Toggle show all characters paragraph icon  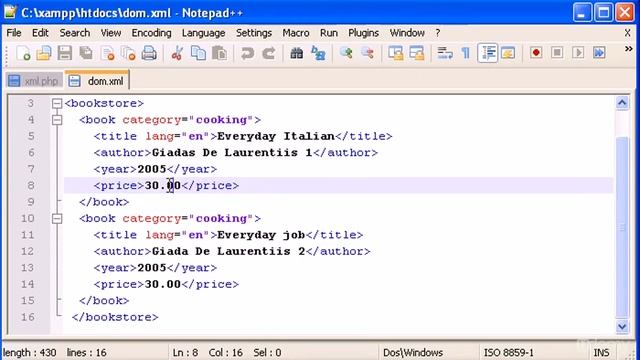pos(466,53)
